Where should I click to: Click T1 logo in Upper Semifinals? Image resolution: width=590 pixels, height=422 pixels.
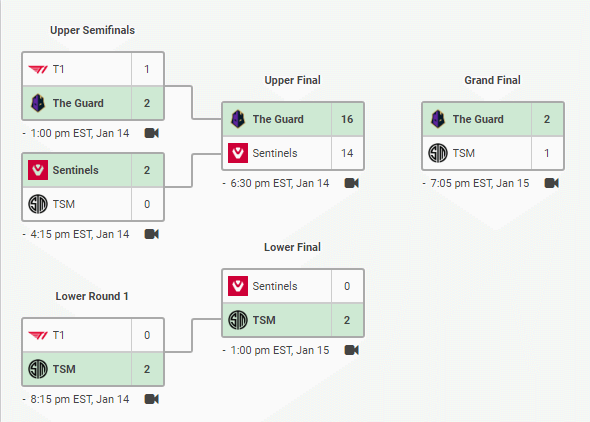[38, 69]
